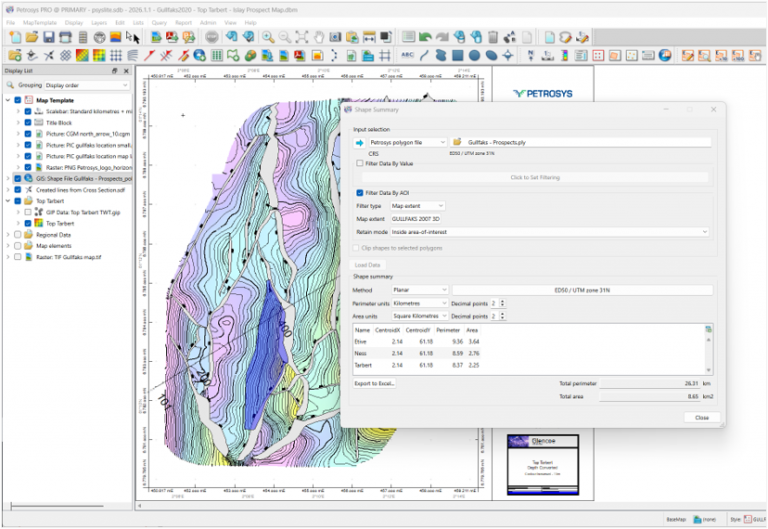Select the Zoom In magnifier tool
Screen dimensions: 768x529
pos(267,37)
